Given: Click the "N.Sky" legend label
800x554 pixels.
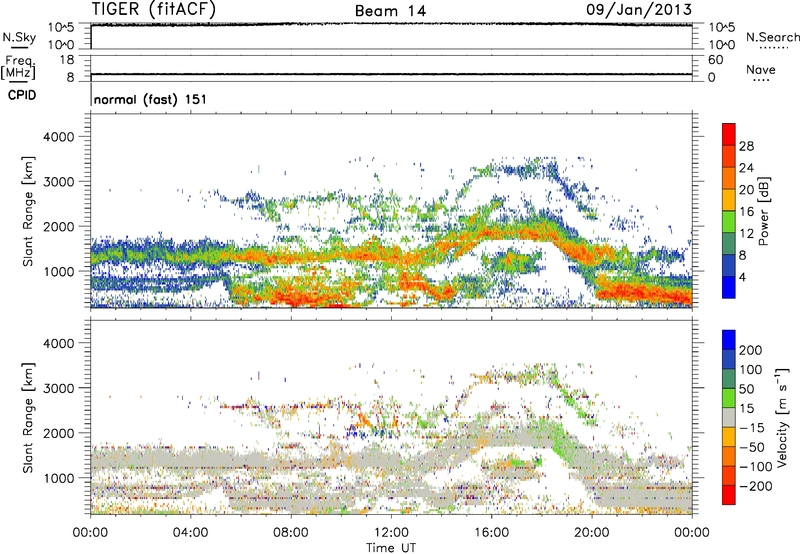Looking at the screenshot, I should click(x=19, y=37).
